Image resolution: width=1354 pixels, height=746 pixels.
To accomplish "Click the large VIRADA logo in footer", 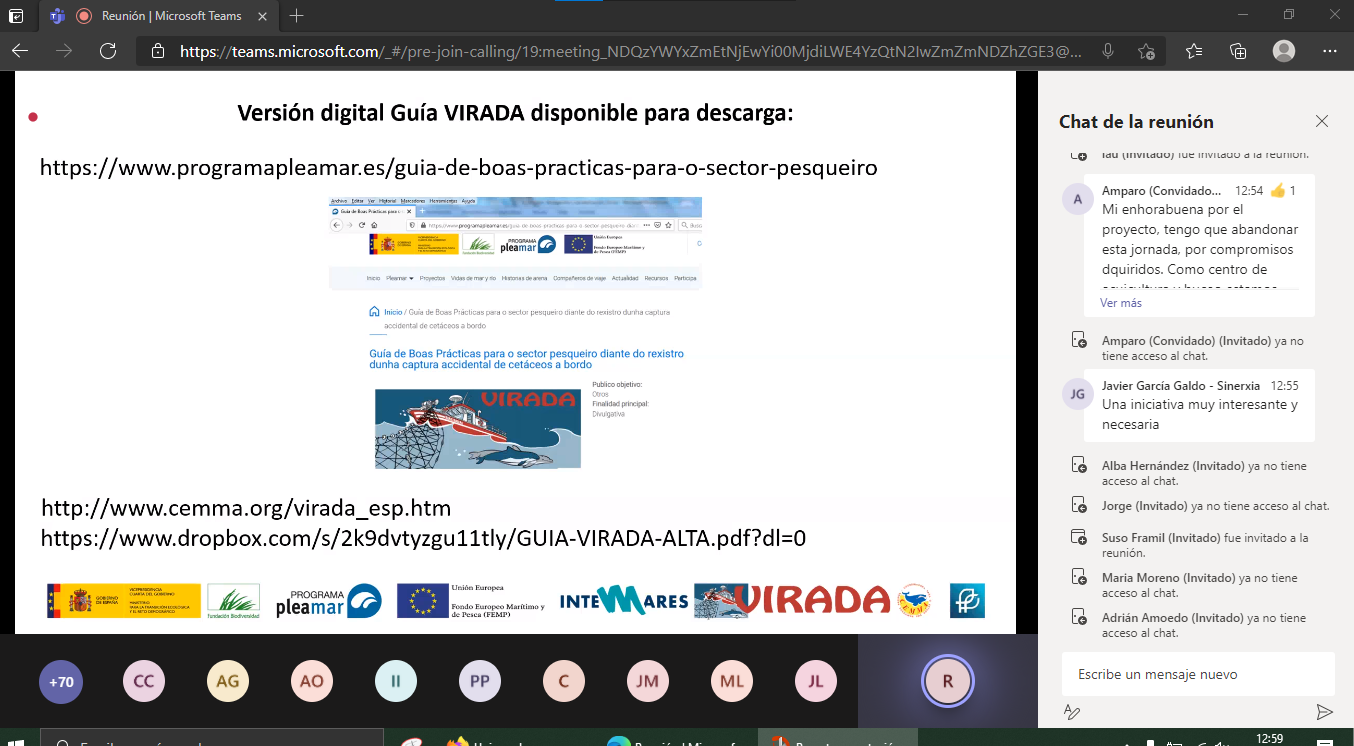I will 791,600.
